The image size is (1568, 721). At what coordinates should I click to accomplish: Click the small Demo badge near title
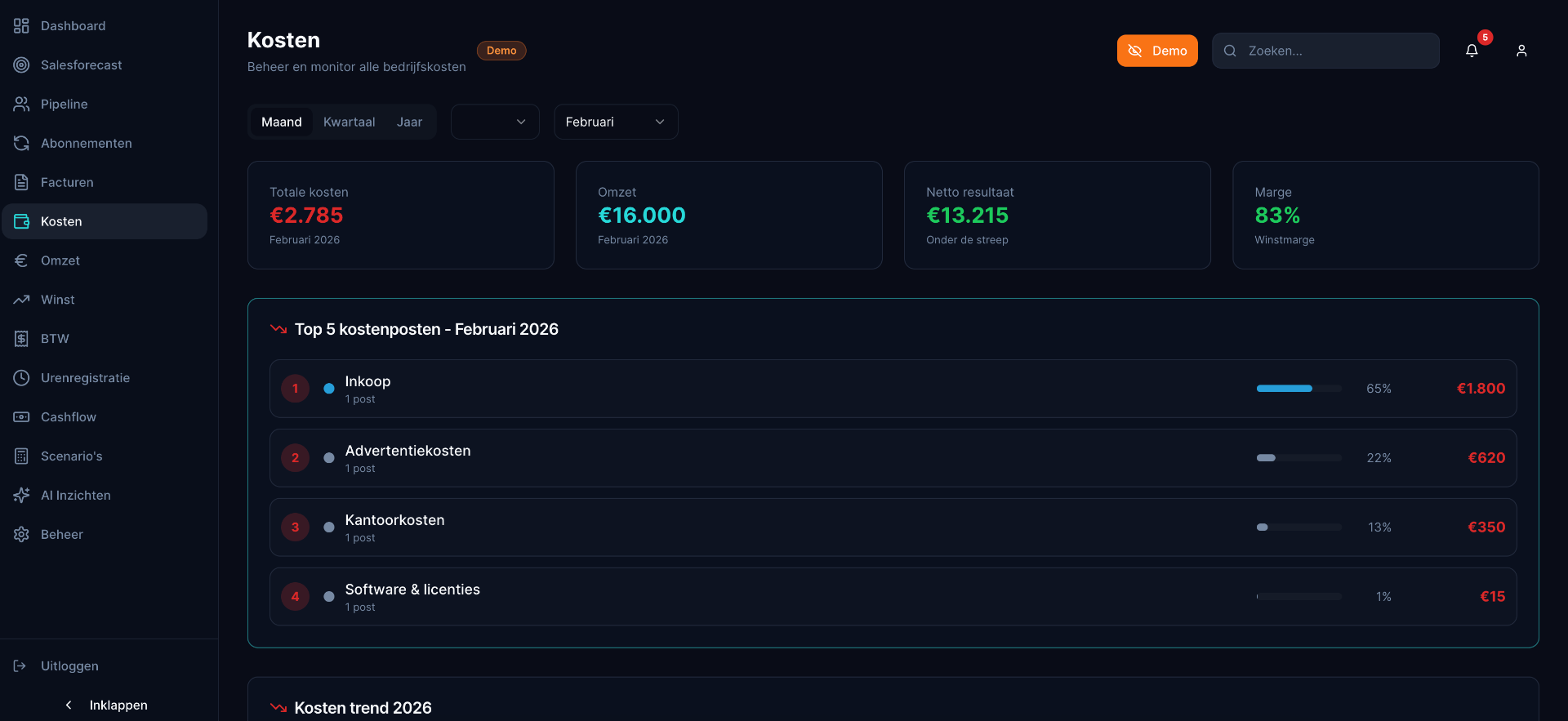pos(501,51)
